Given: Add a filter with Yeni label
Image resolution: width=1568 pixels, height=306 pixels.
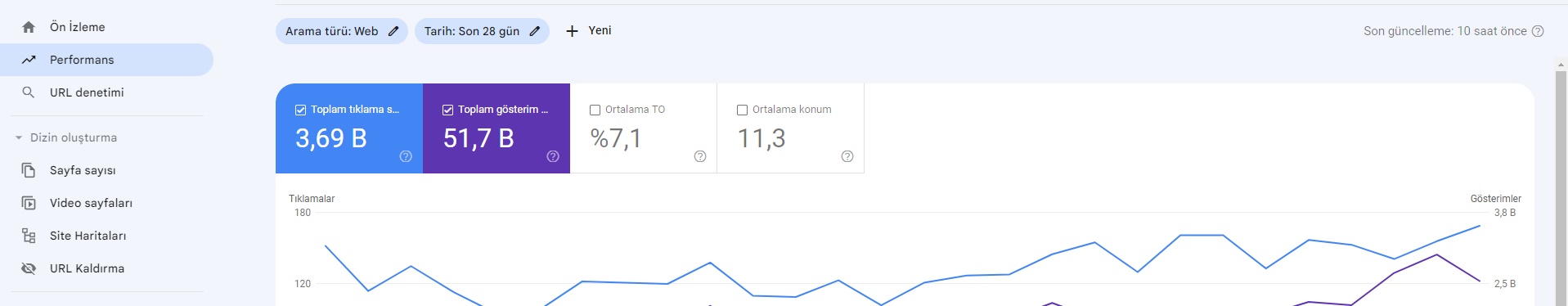Looking at the screenshot, I should [600, 30].
